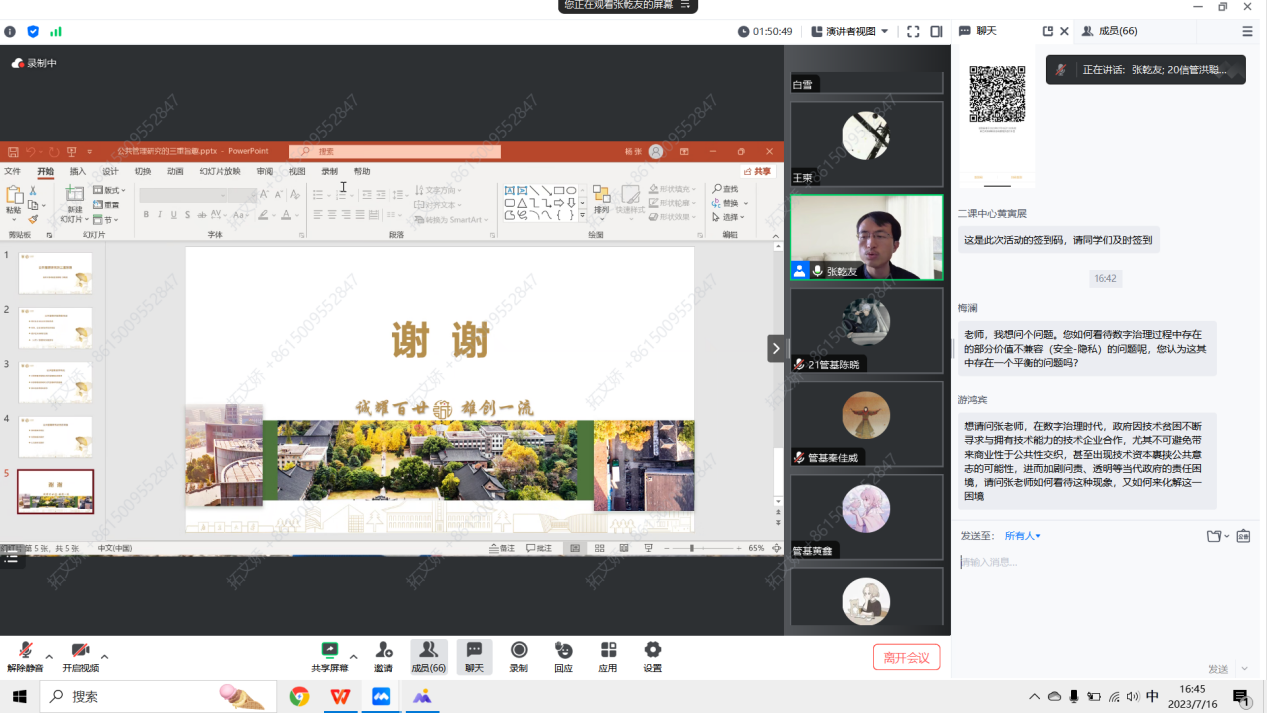Enter full screen with the expand icon

click(x=913, y=31)
